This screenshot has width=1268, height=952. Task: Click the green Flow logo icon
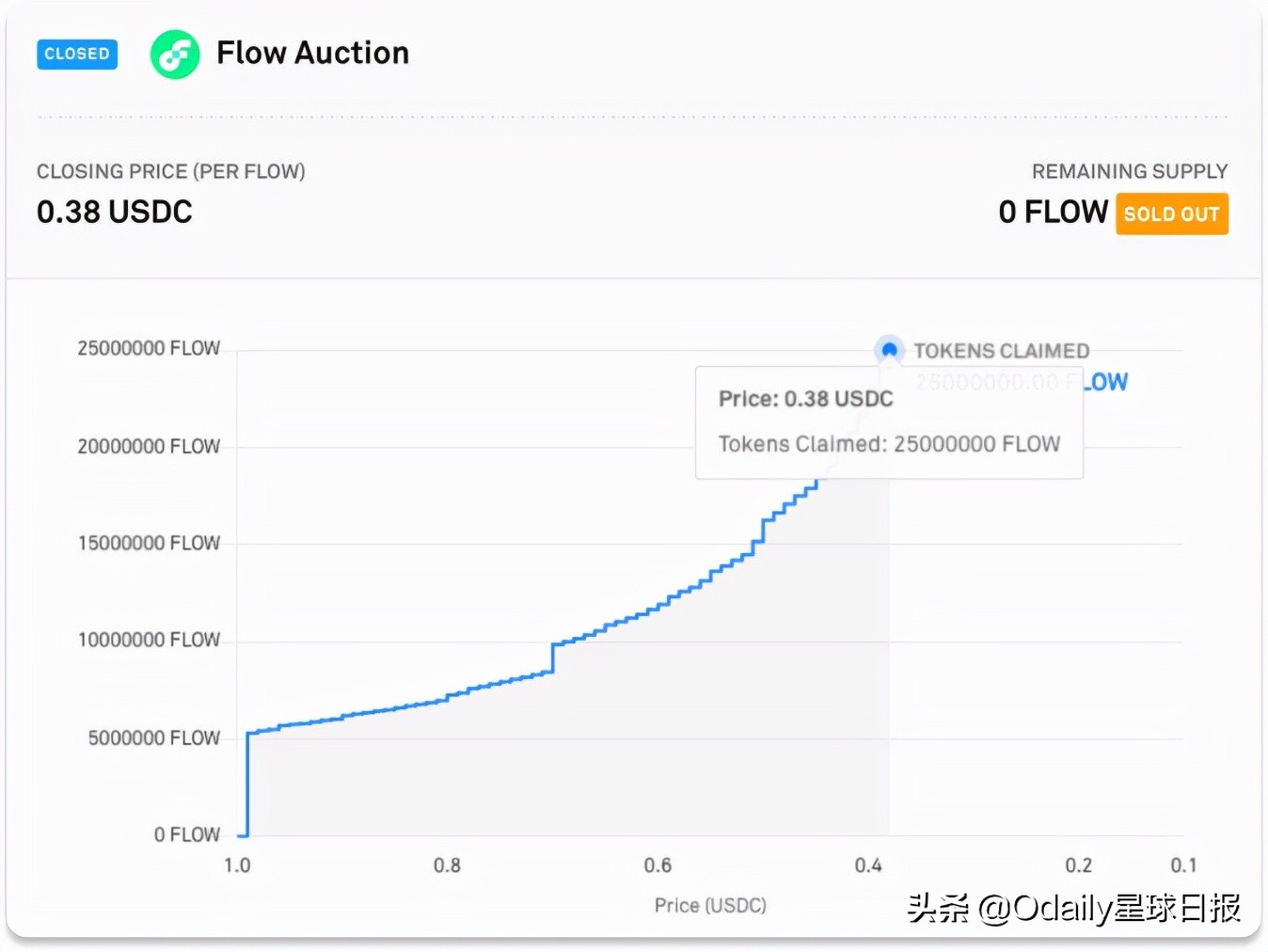(175, 55)
